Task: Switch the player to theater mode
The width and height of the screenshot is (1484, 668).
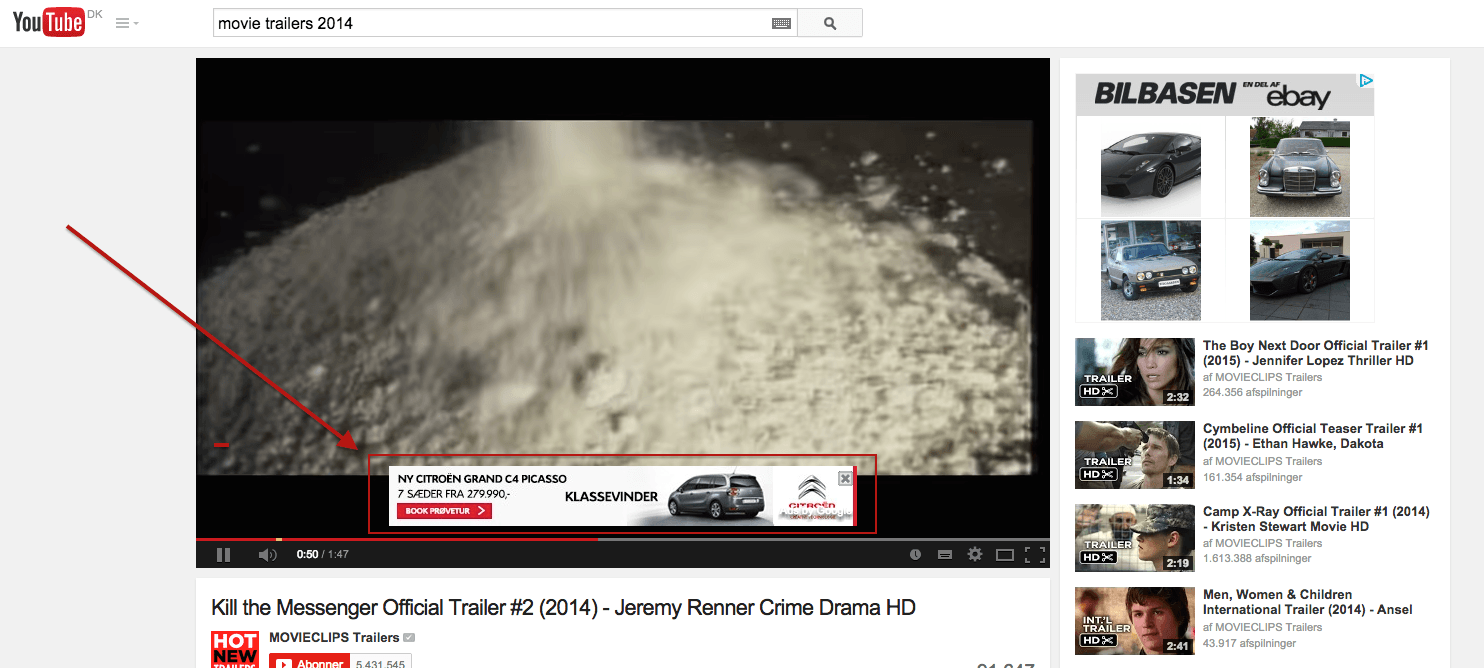Action: point(1005,554)
